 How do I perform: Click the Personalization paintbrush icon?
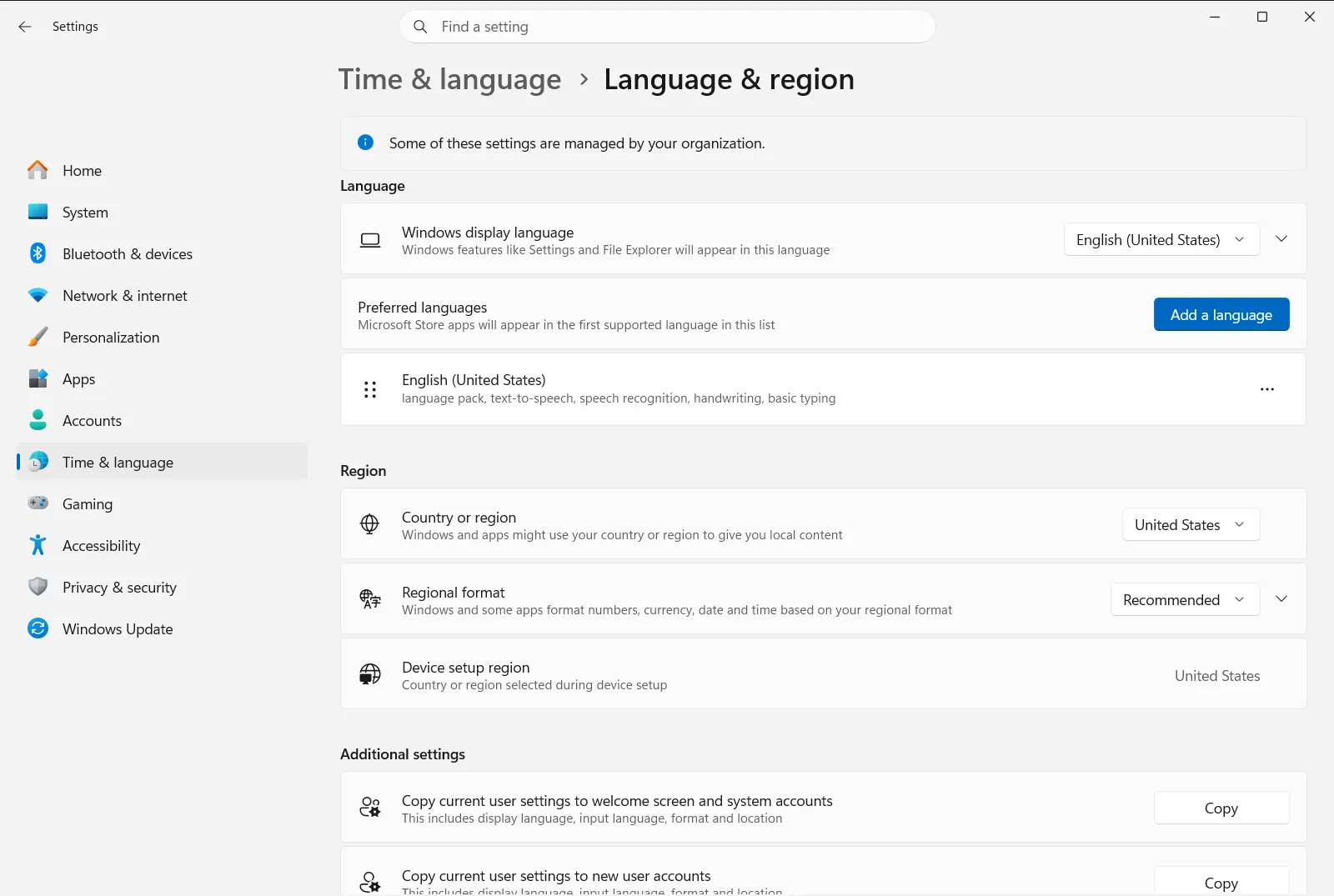[x=38, y=337]
